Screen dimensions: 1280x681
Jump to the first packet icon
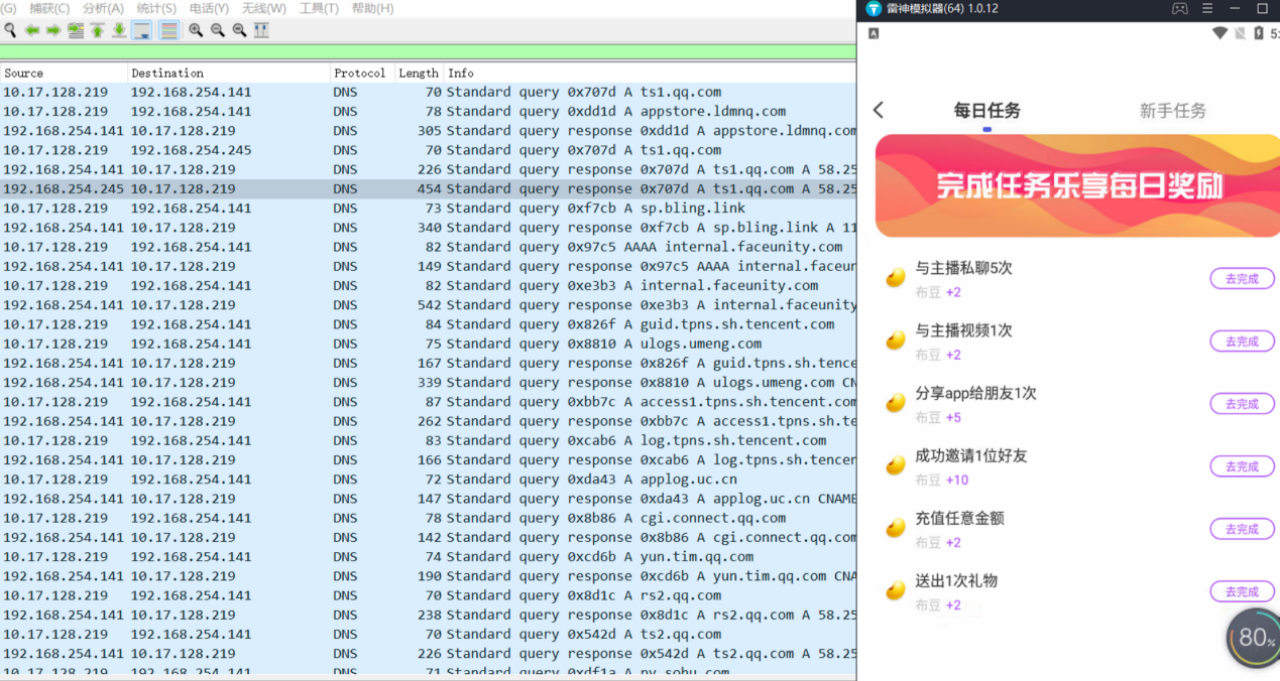(x=97, y=30)
